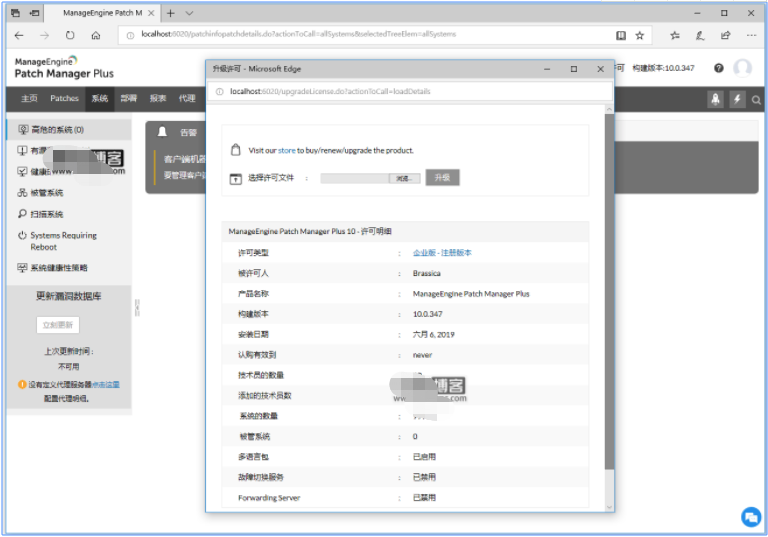This screenshot has height=537, width=768.
Task: Open the help question mark icon
Action: click(719, 68)
